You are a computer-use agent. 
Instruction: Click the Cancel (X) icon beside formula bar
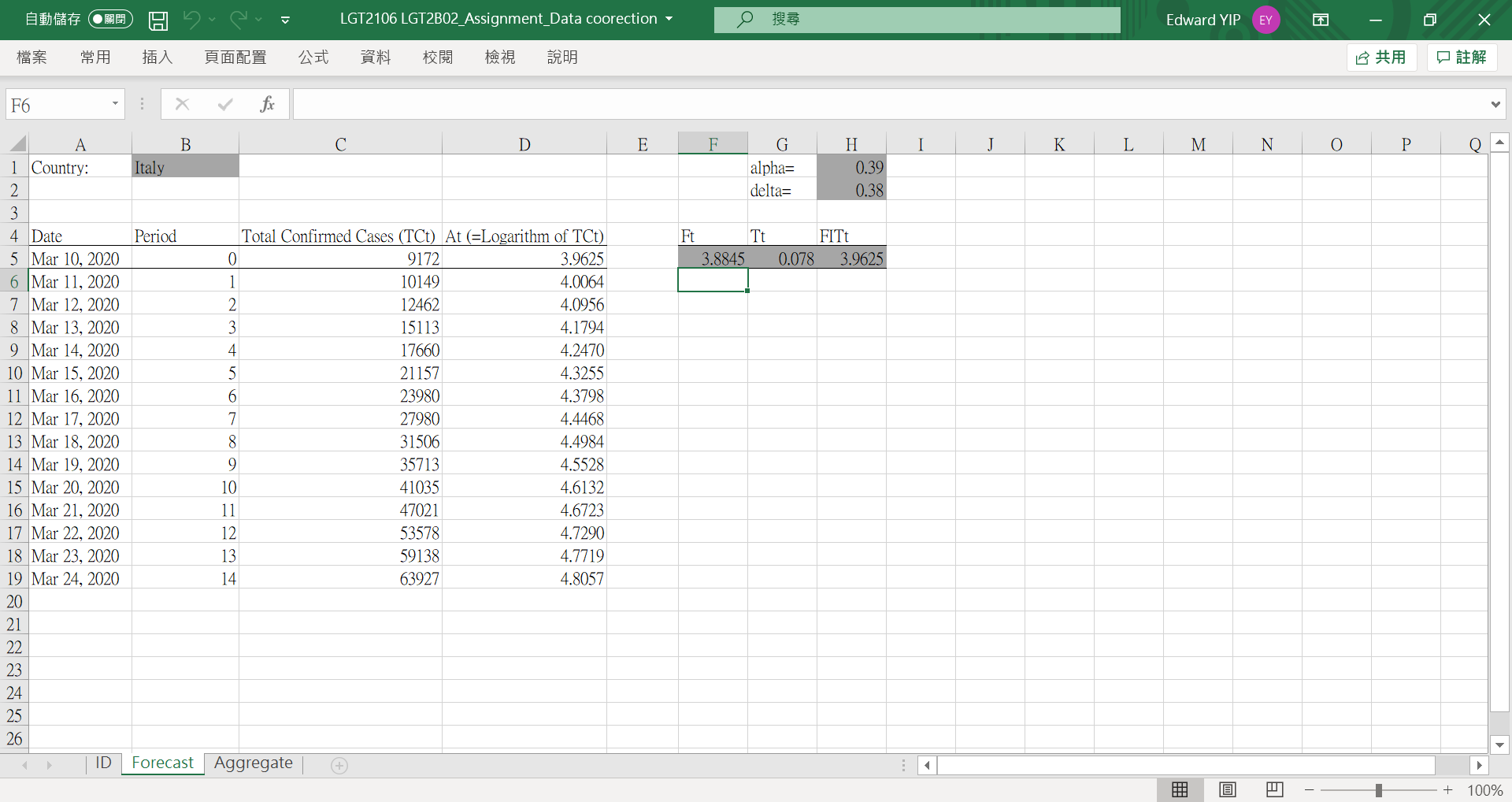click(182, 103)
